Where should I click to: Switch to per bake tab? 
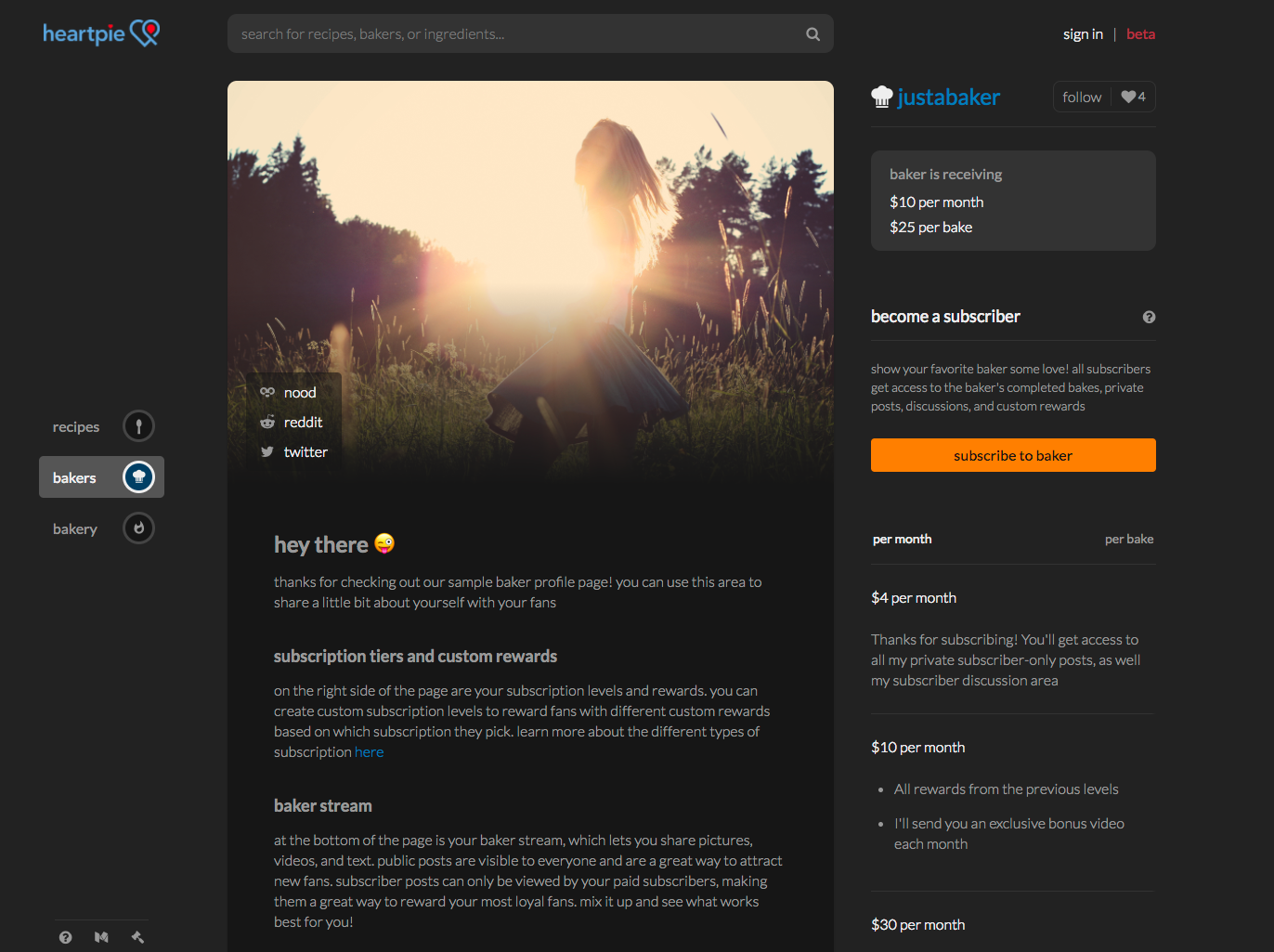tap(1129, 539)
